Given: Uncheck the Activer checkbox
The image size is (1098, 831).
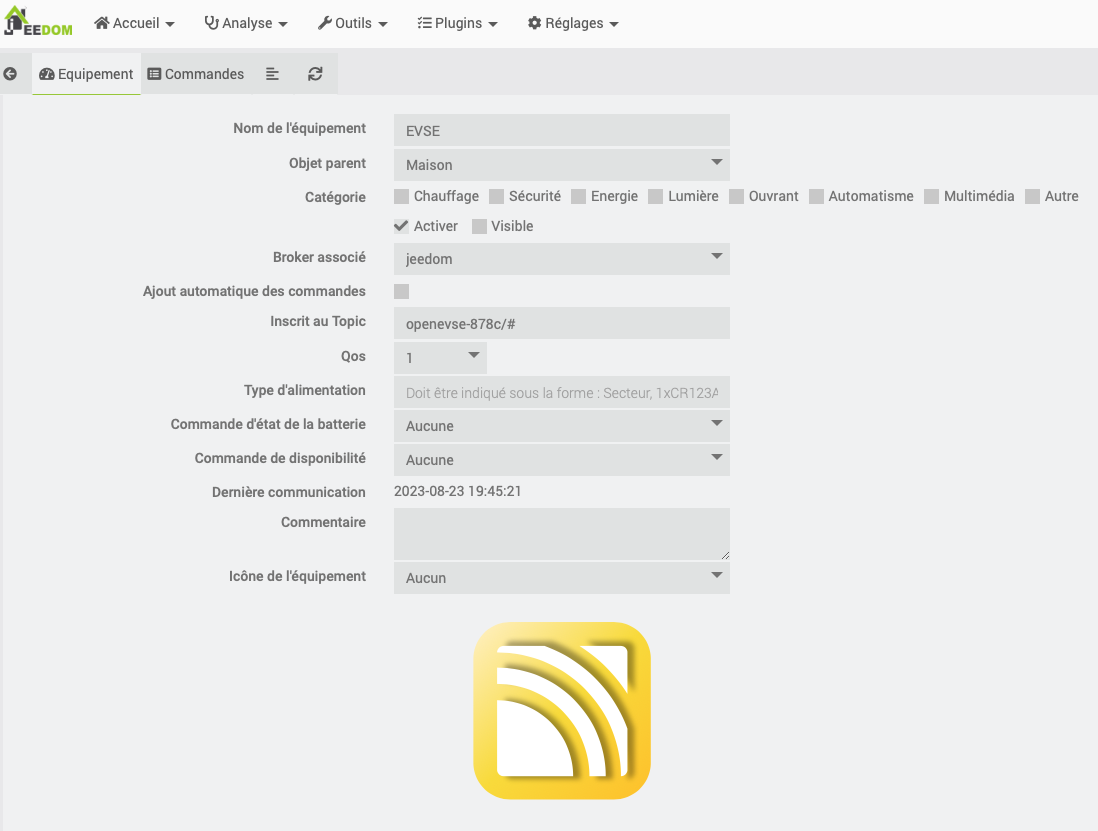Looking at the screenshot, I should pos(401,226).
